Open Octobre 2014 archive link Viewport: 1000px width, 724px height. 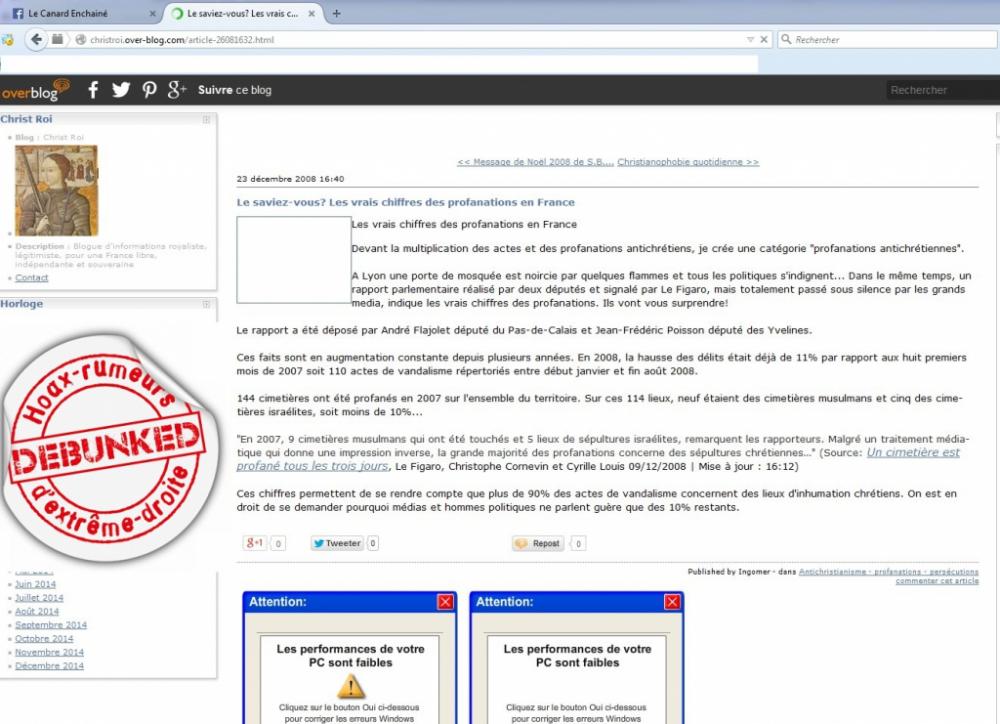[44, 638]
